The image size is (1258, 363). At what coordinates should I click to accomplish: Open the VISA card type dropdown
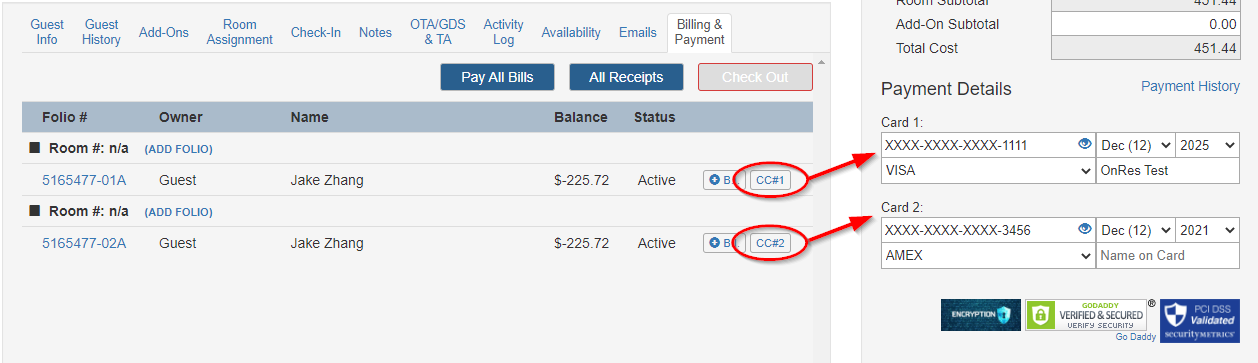pos(988,171)
